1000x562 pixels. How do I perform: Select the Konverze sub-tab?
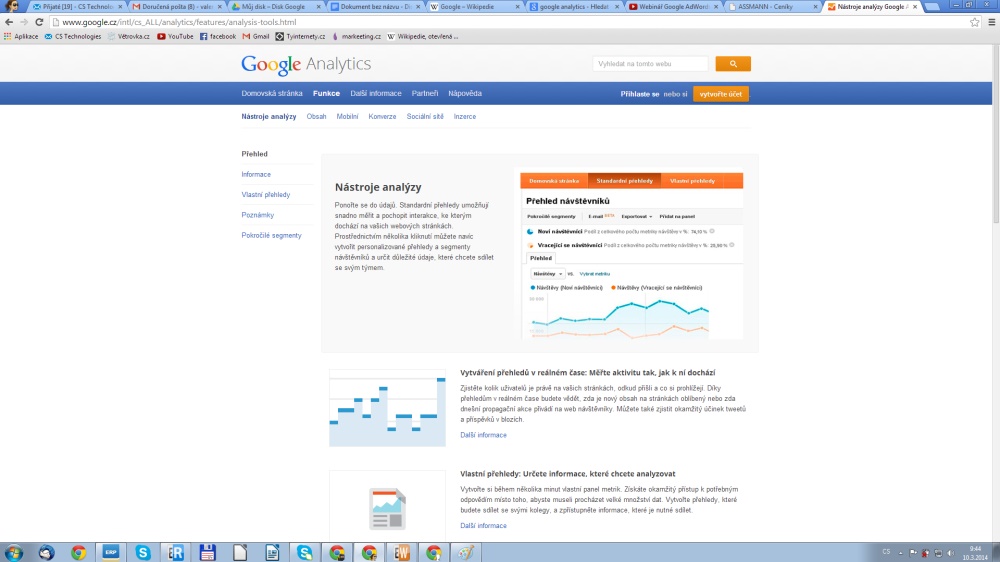(x=382, y=117)
